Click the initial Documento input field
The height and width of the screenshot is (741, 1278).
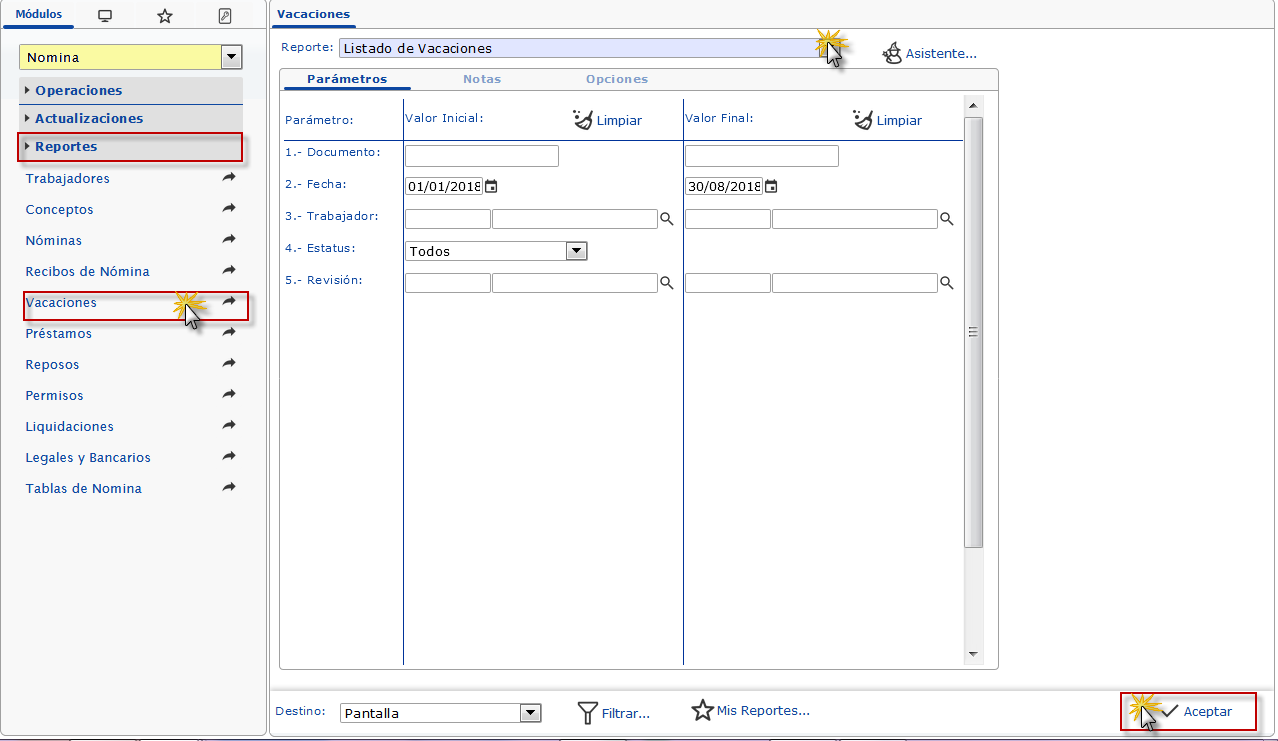pyautogui.click(x=481, y=156)
